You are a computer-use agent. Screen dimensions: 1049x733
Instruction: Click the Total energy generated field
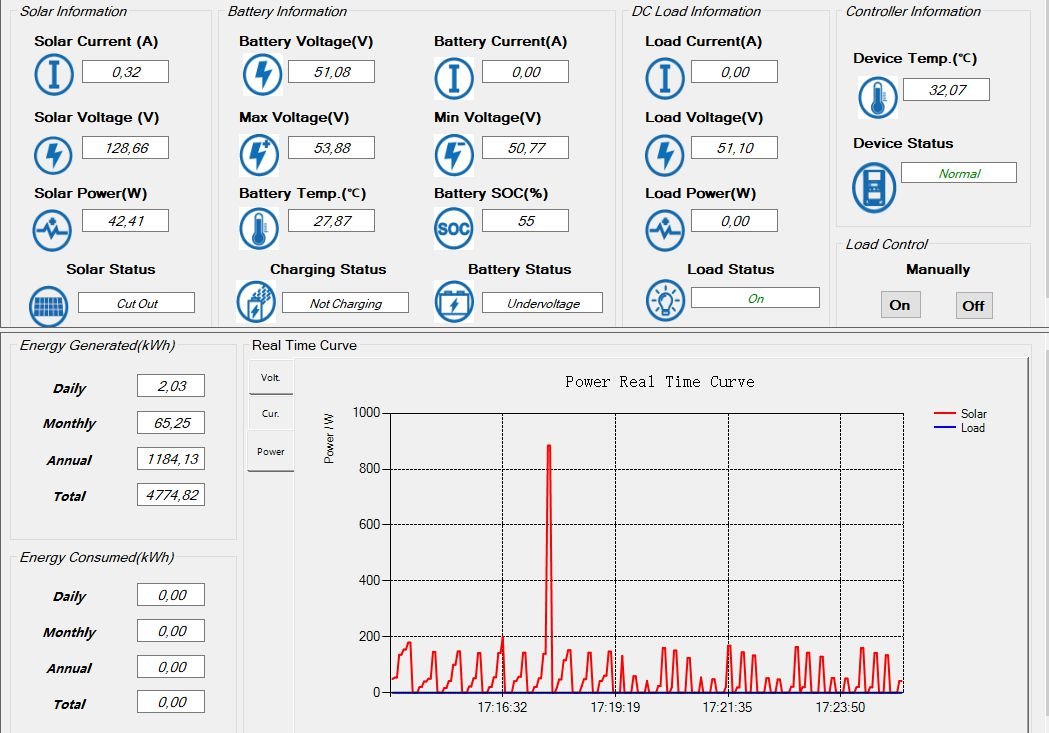(x=171, y=495)
